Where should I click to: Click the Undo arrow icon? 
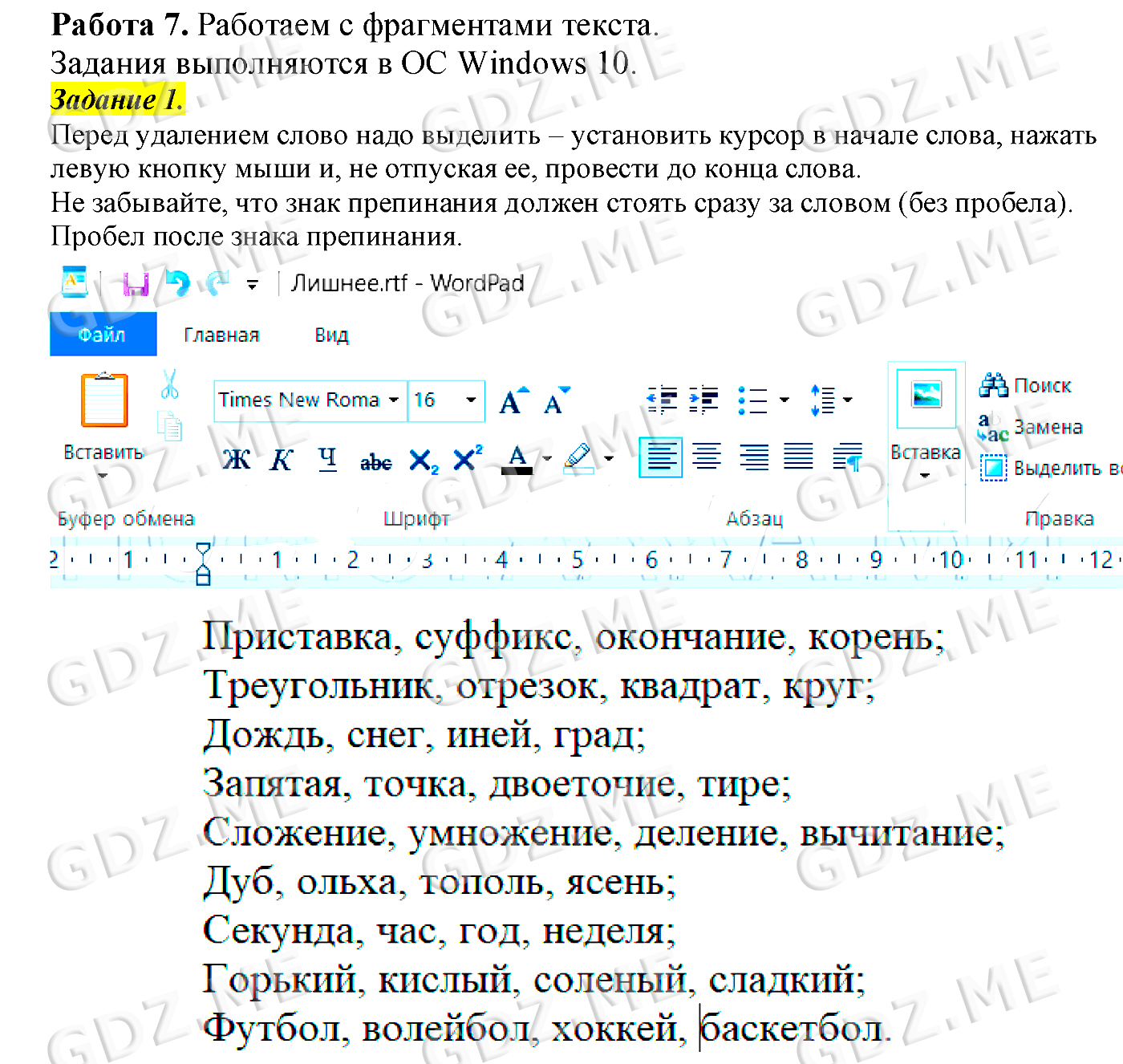[x=177, y=283]
